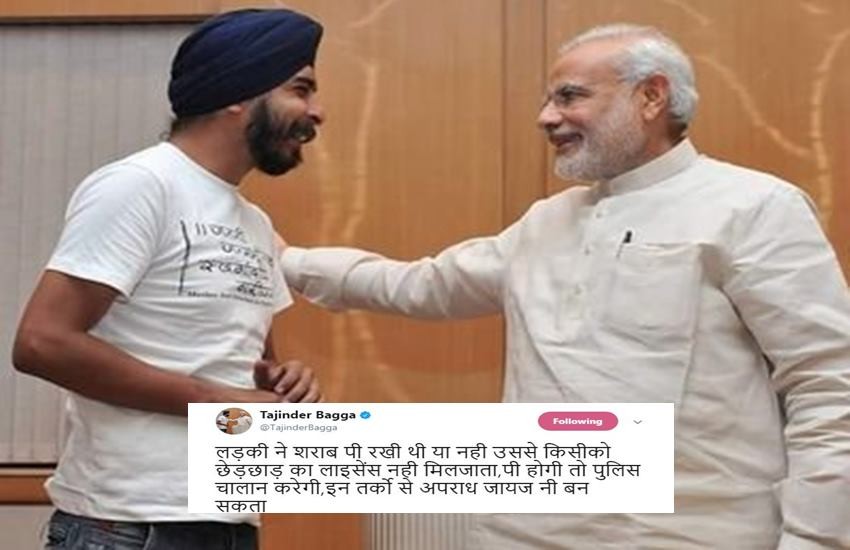Click the @TajinderBagga handle

(x=298, y=428)
